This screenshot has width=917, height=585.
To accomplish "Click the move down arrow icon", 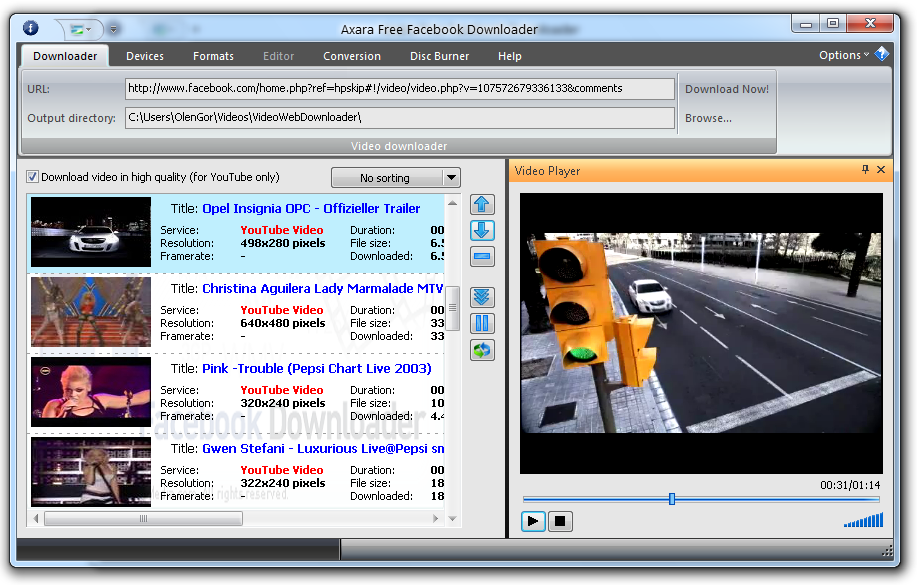I will [x=482, y=231].
